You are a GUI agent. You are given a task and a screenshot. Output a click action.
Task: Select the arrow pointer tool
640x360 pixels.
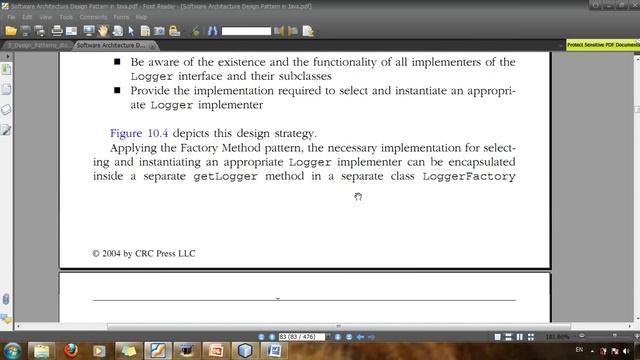pyautogui.click(x=131, y=31)
